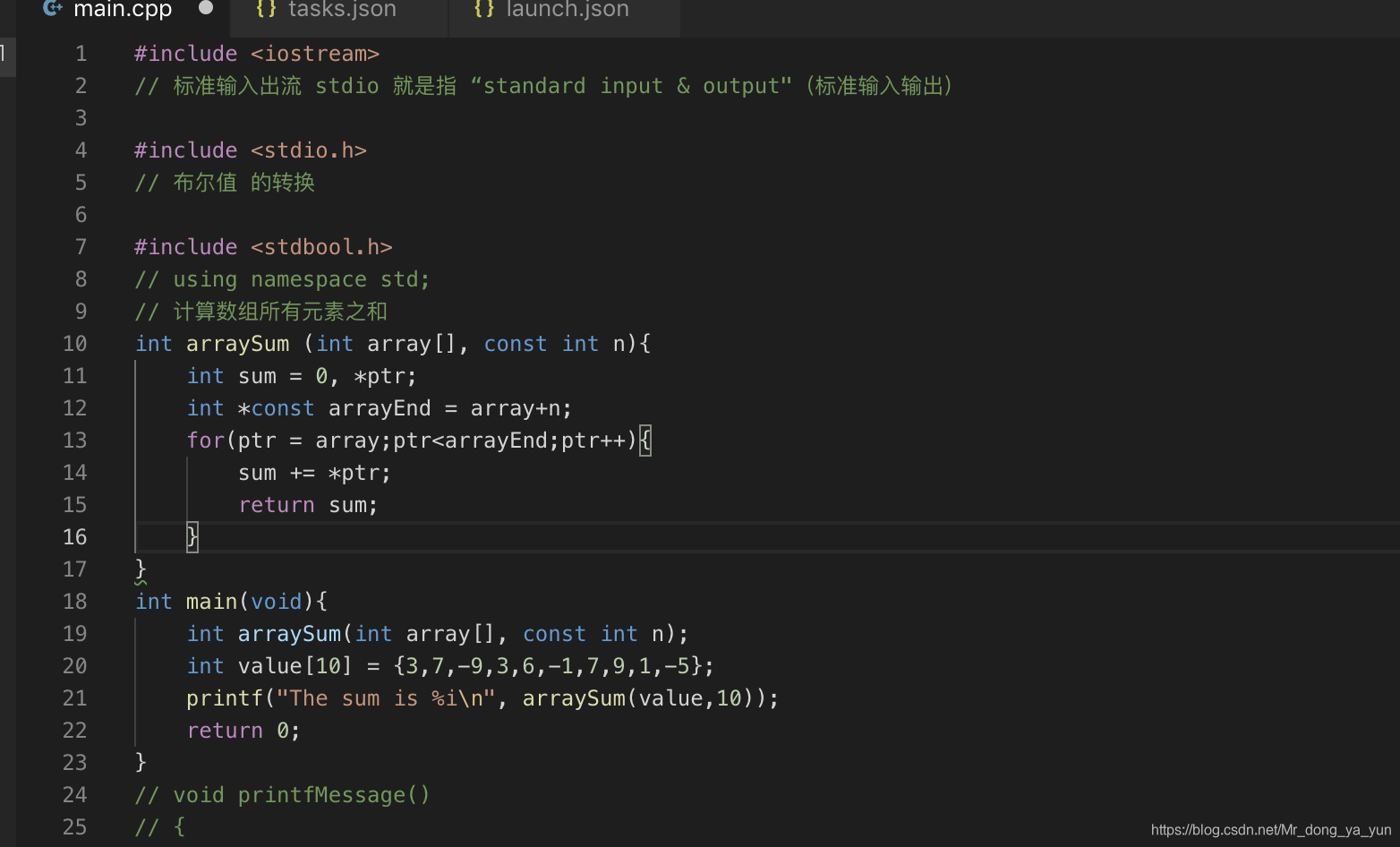Click line number 10 in the gutter
This screenshot has width=1400, height=847.
click(x=75, y=343)
